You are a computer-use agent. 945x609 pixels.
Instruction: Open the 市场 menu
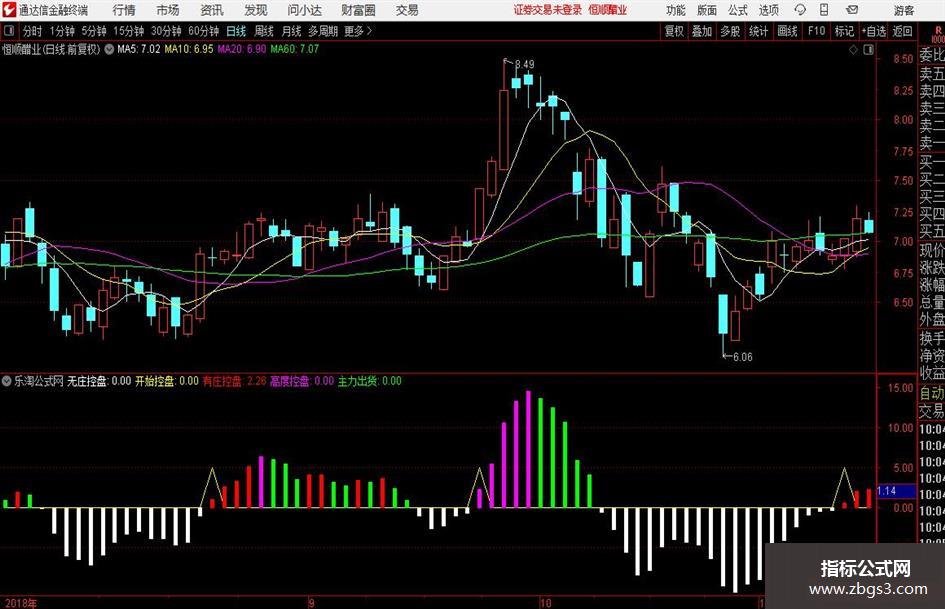click(x=168, y=10)
